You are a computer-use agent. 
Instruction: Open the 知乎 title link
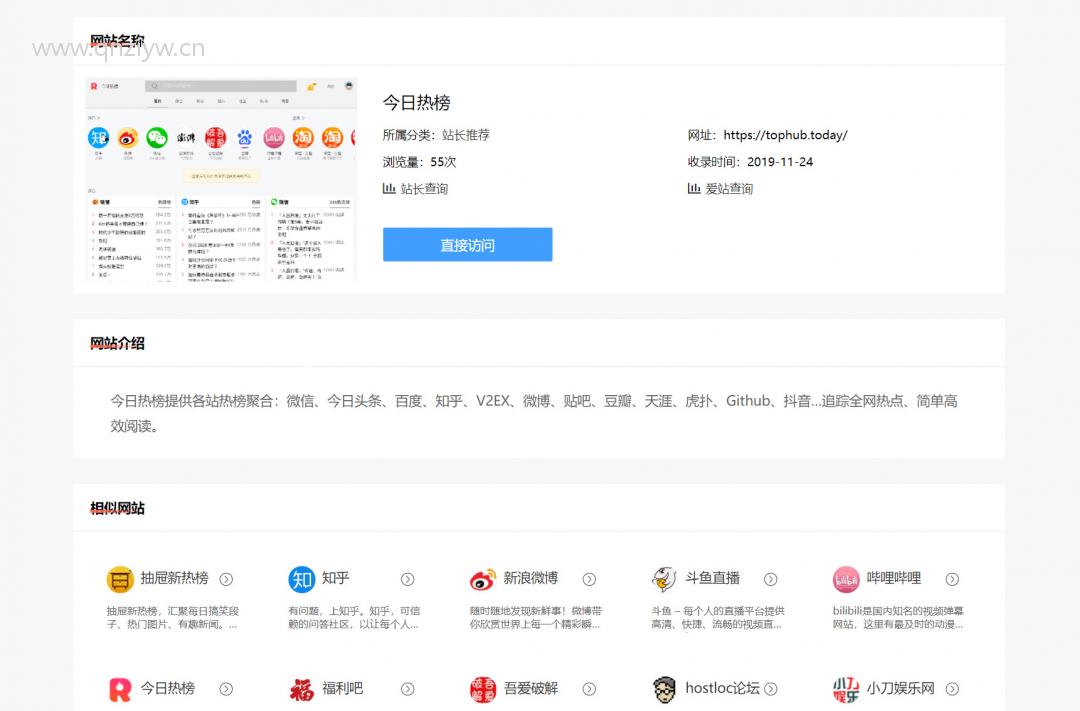335,578
